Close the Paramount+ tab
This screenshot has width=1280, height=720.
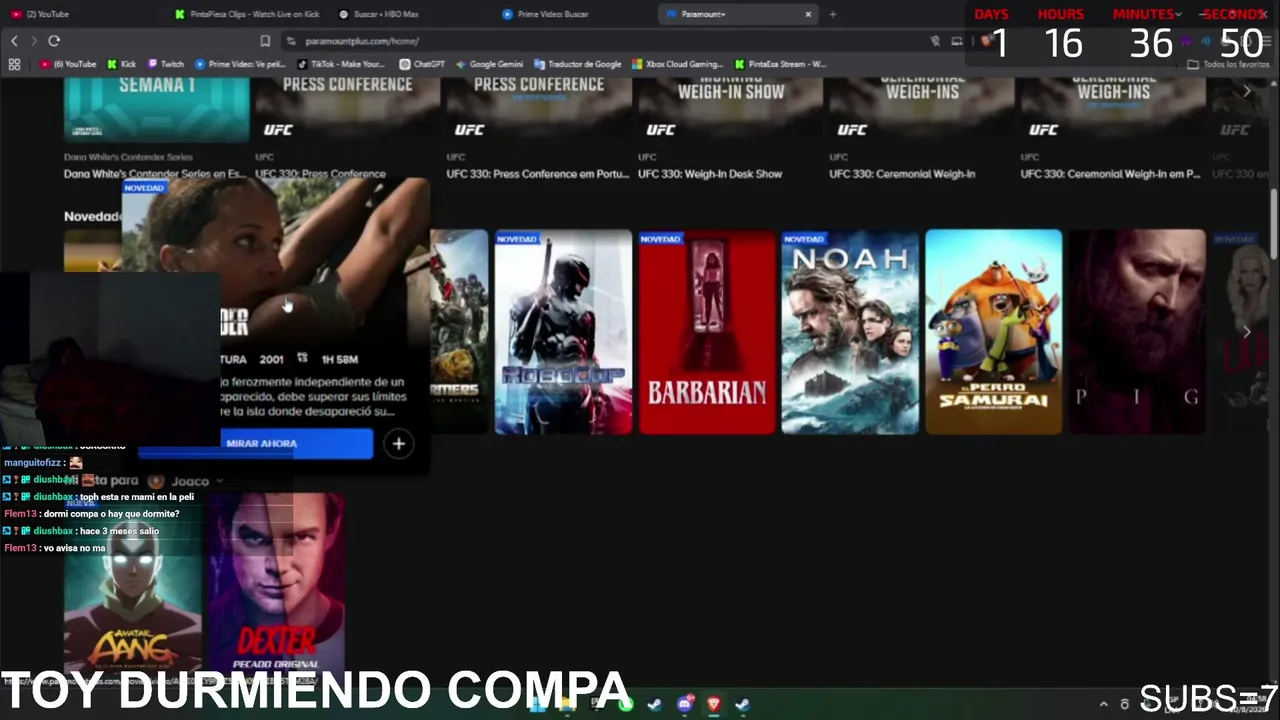point(808,14)
